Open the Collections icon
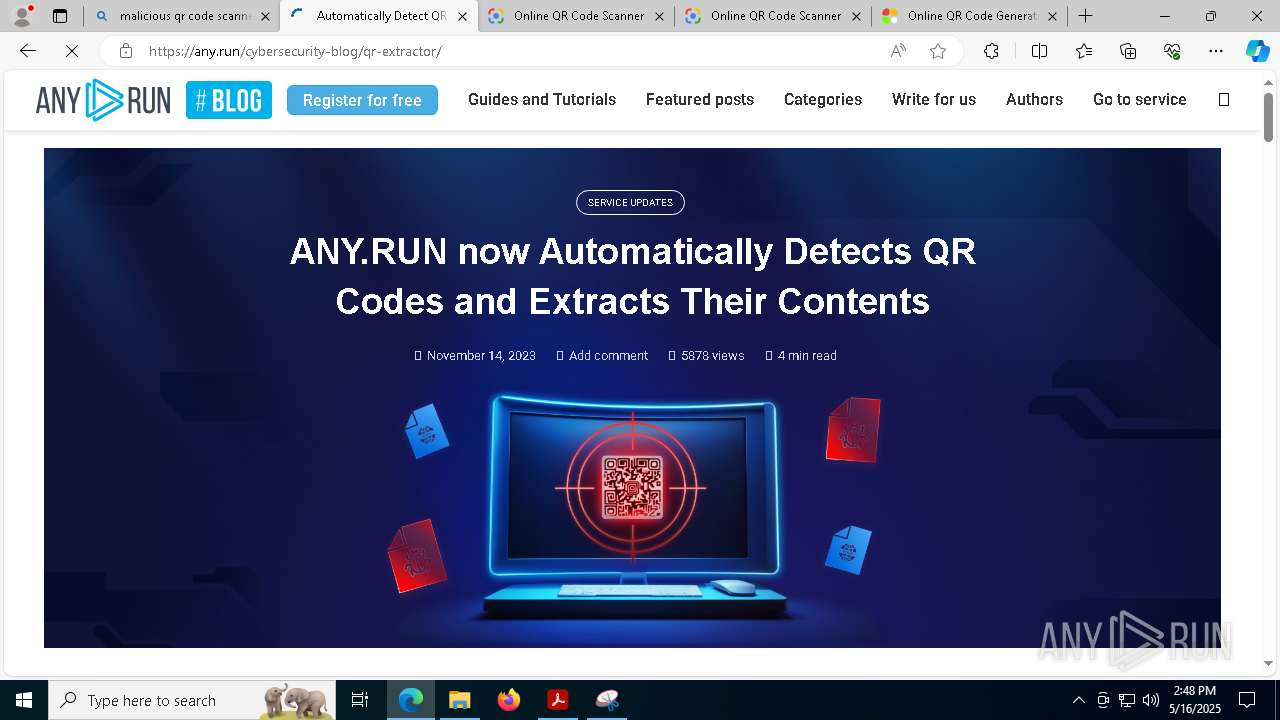 (1128, 51)
